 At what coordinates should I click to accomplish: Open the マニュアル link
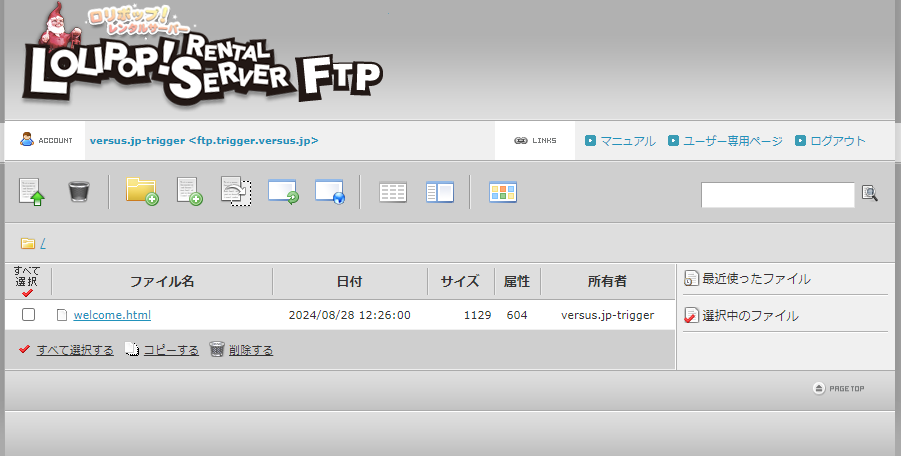point(627,141)
